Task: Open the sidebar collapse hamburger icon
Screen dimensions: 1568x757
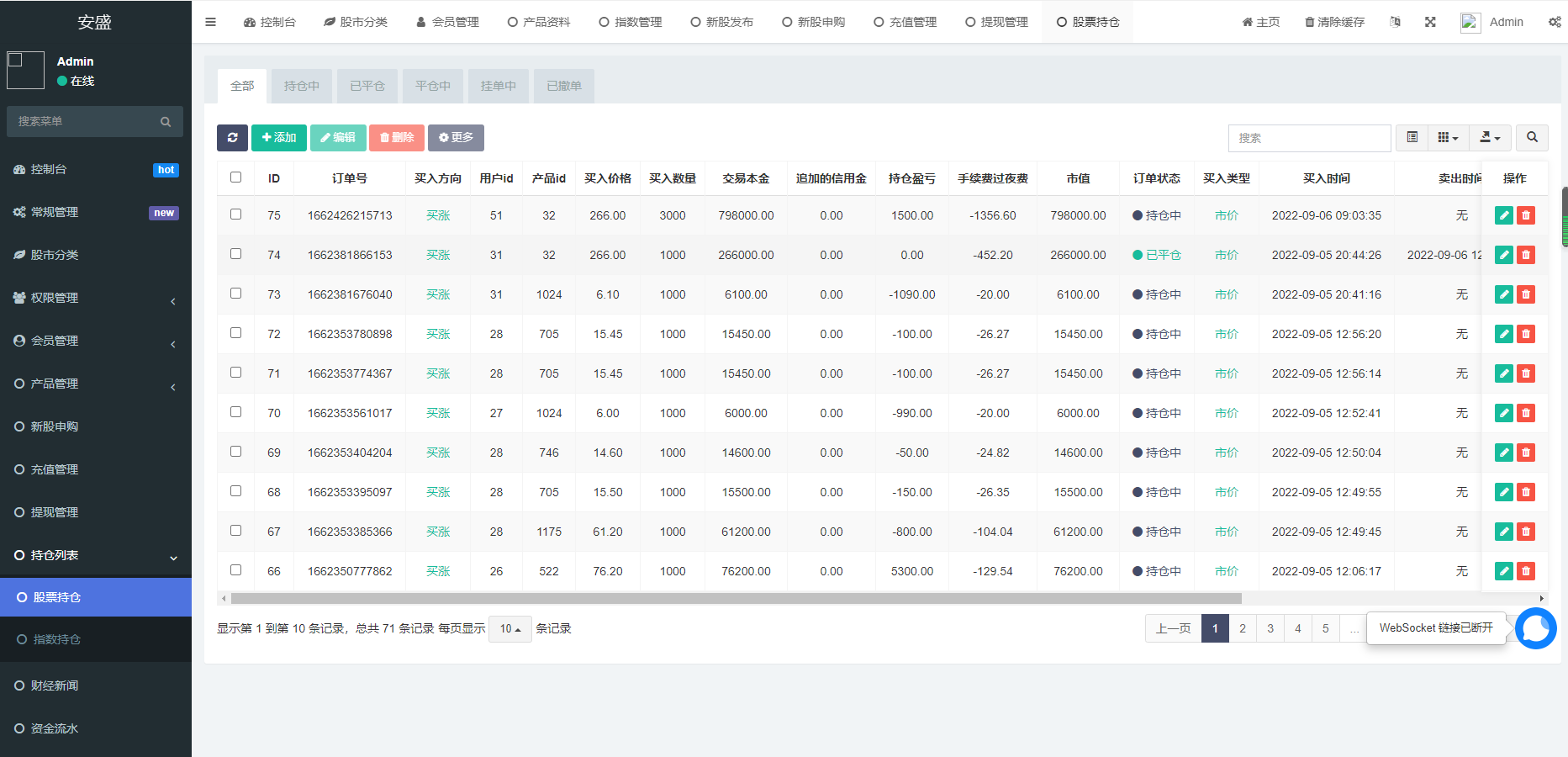Action: (210, 22)
